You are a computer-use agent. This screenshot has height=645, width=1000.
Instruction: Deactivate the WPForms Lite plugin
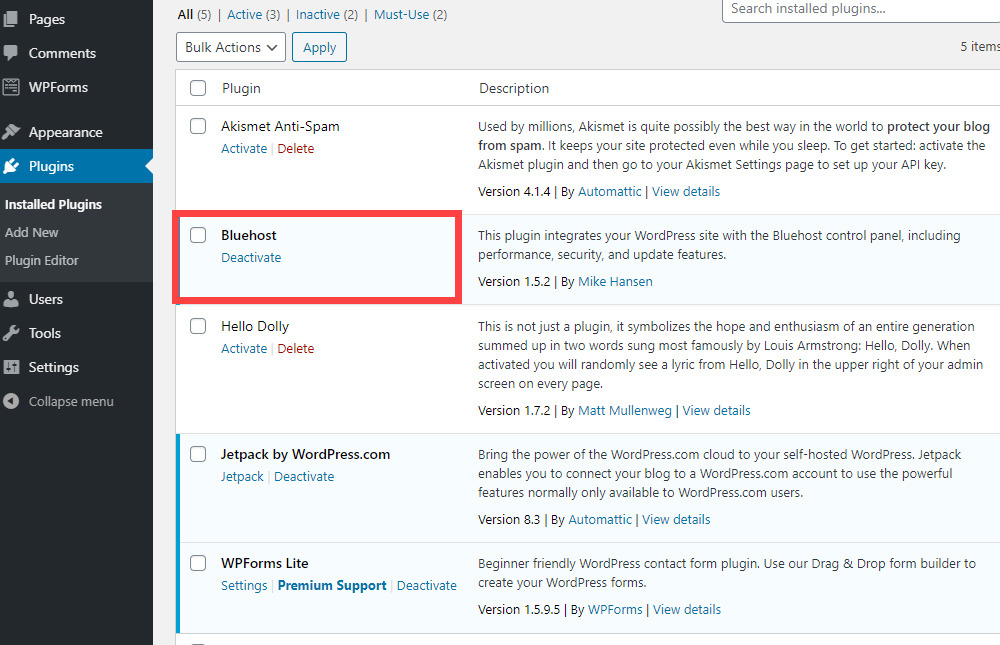point(427,586)
